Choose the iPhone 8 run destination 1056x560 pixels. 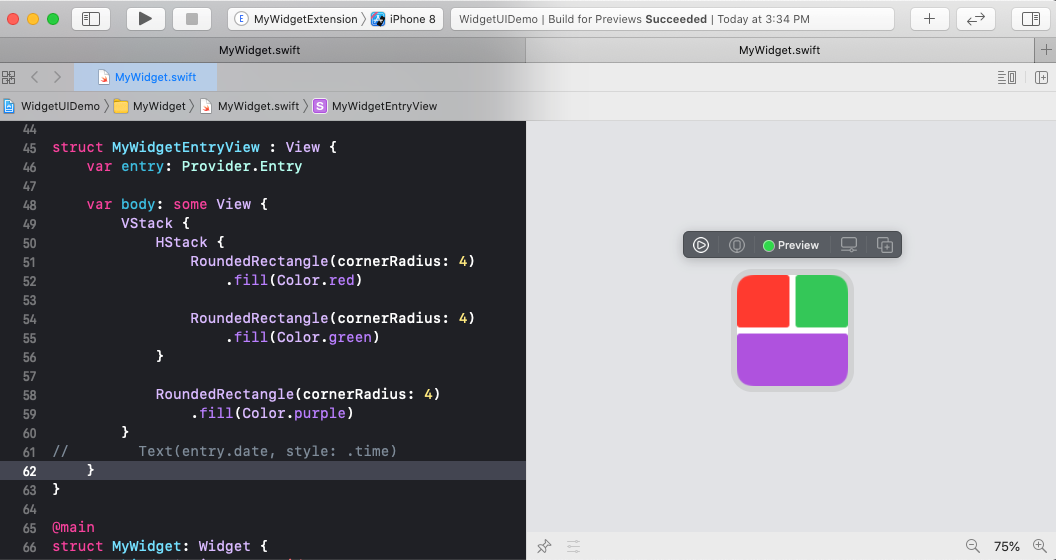[x=403, y=19]
